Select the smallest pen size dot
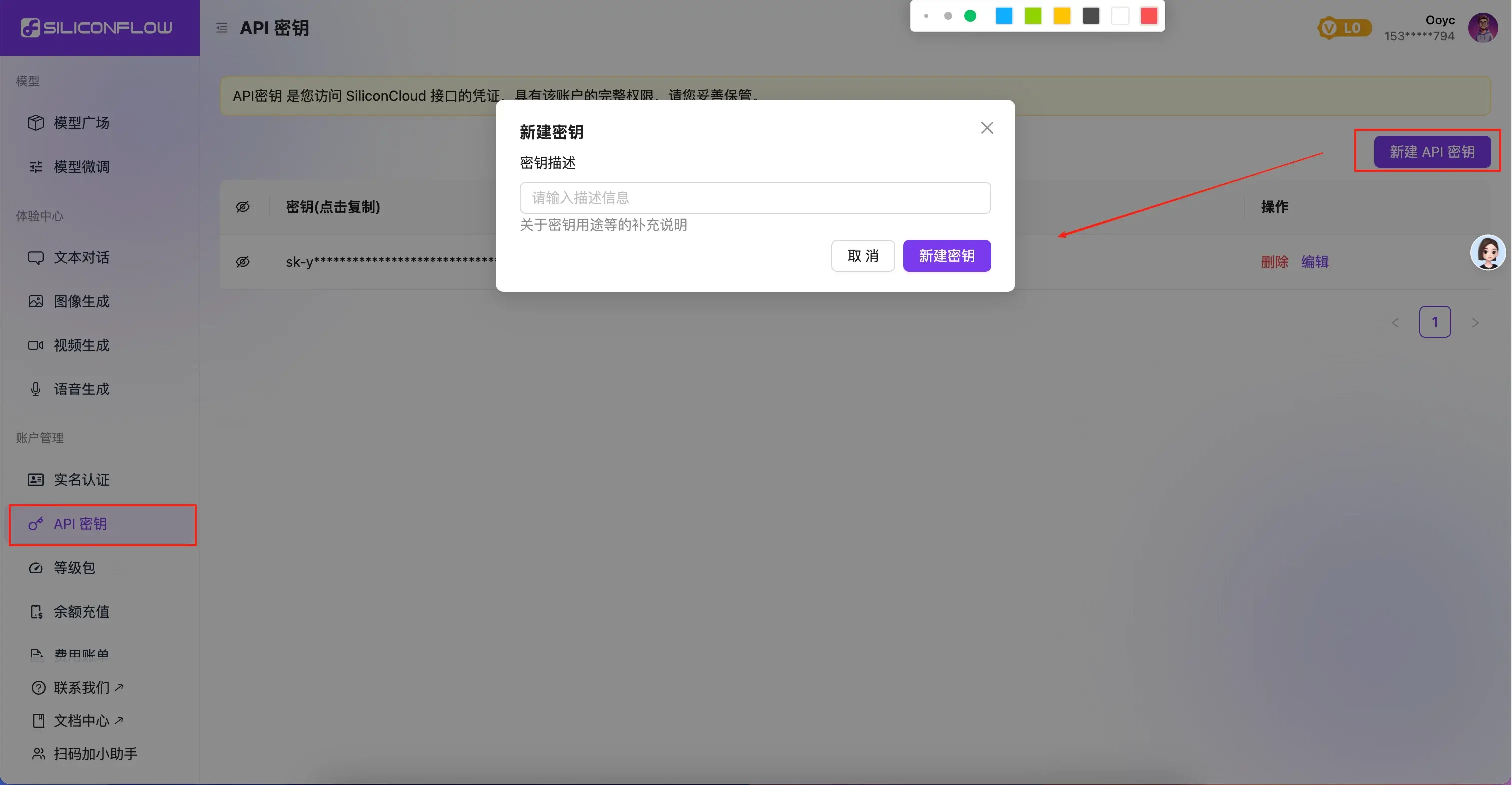This screenshot has height=785, width=1512. click(x=926, y=16)
